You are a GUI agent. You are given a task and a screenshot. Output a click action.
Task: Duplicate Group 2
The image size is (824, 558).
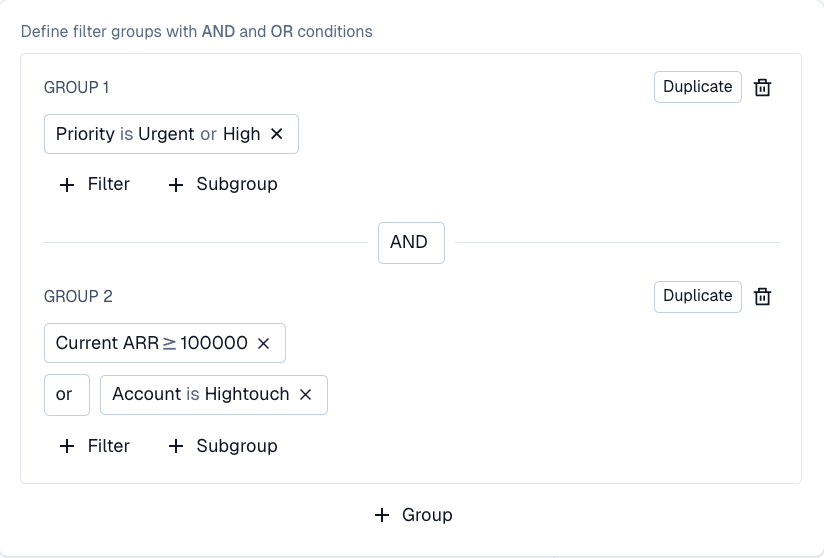697,296
